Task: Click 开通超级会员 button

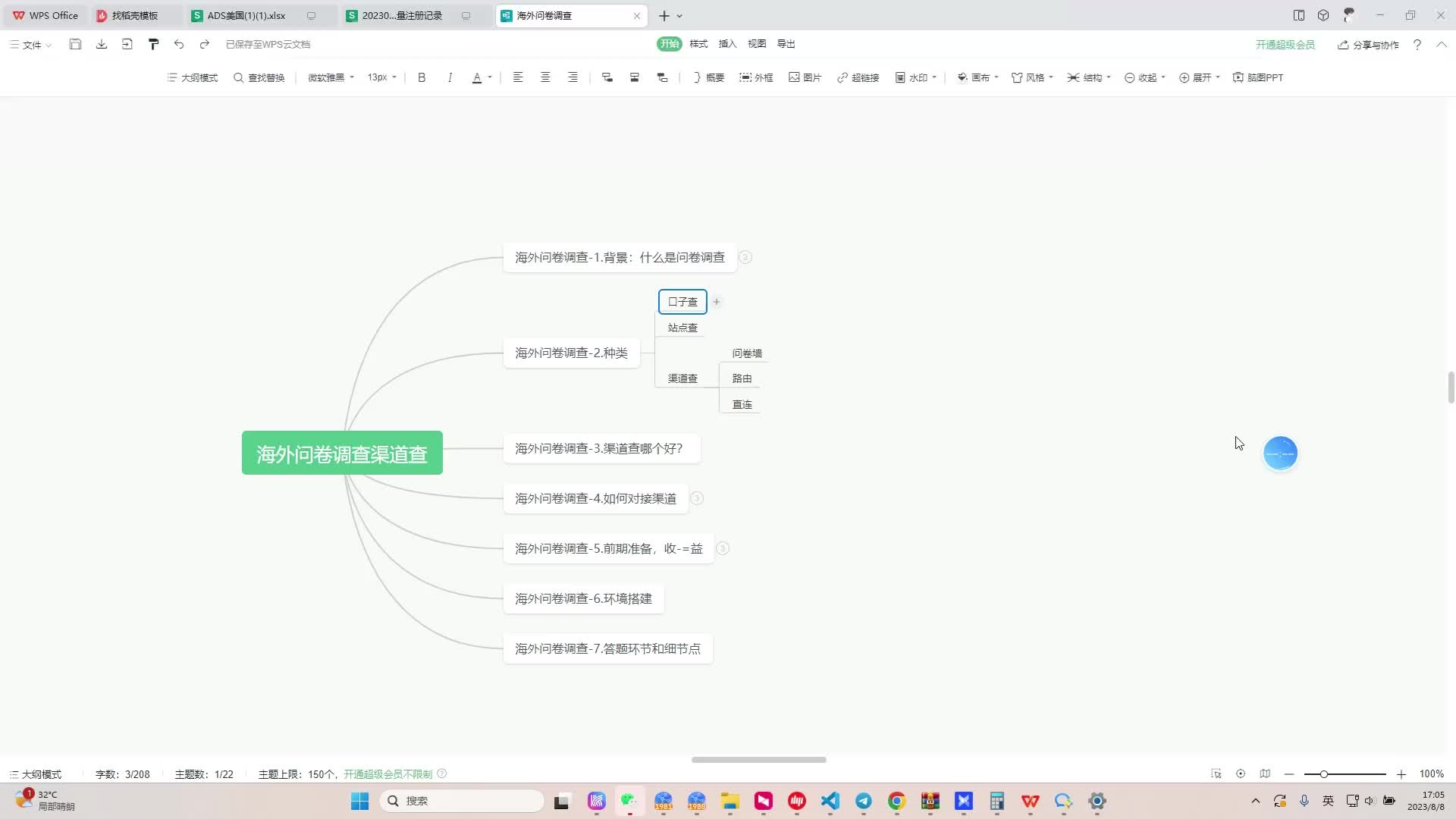Action: [x=1287, y=44]
